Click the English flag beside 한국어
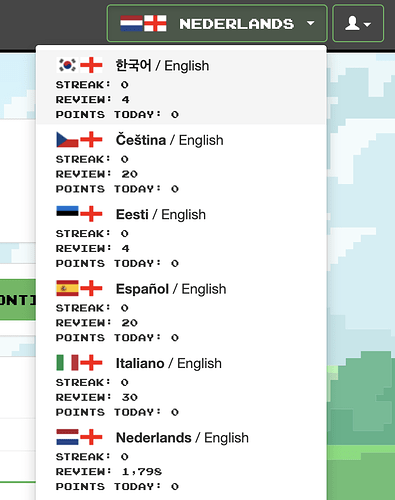This screenshot has height=500, width=395. 91,65
